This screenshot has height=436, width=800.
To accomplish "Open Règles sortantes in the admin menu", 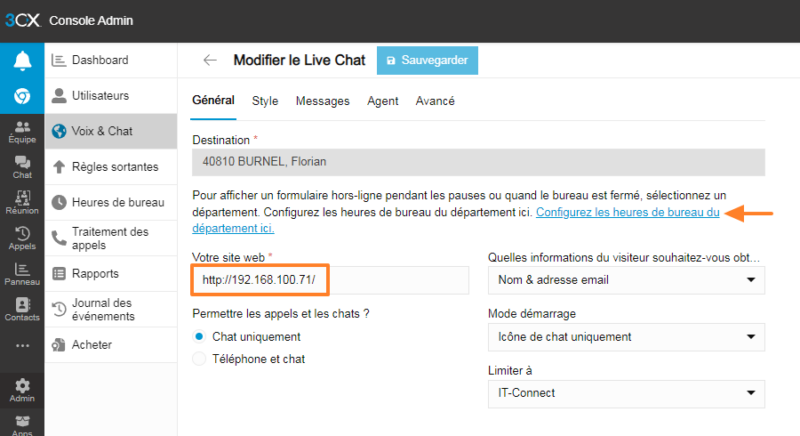I will 111,166.
